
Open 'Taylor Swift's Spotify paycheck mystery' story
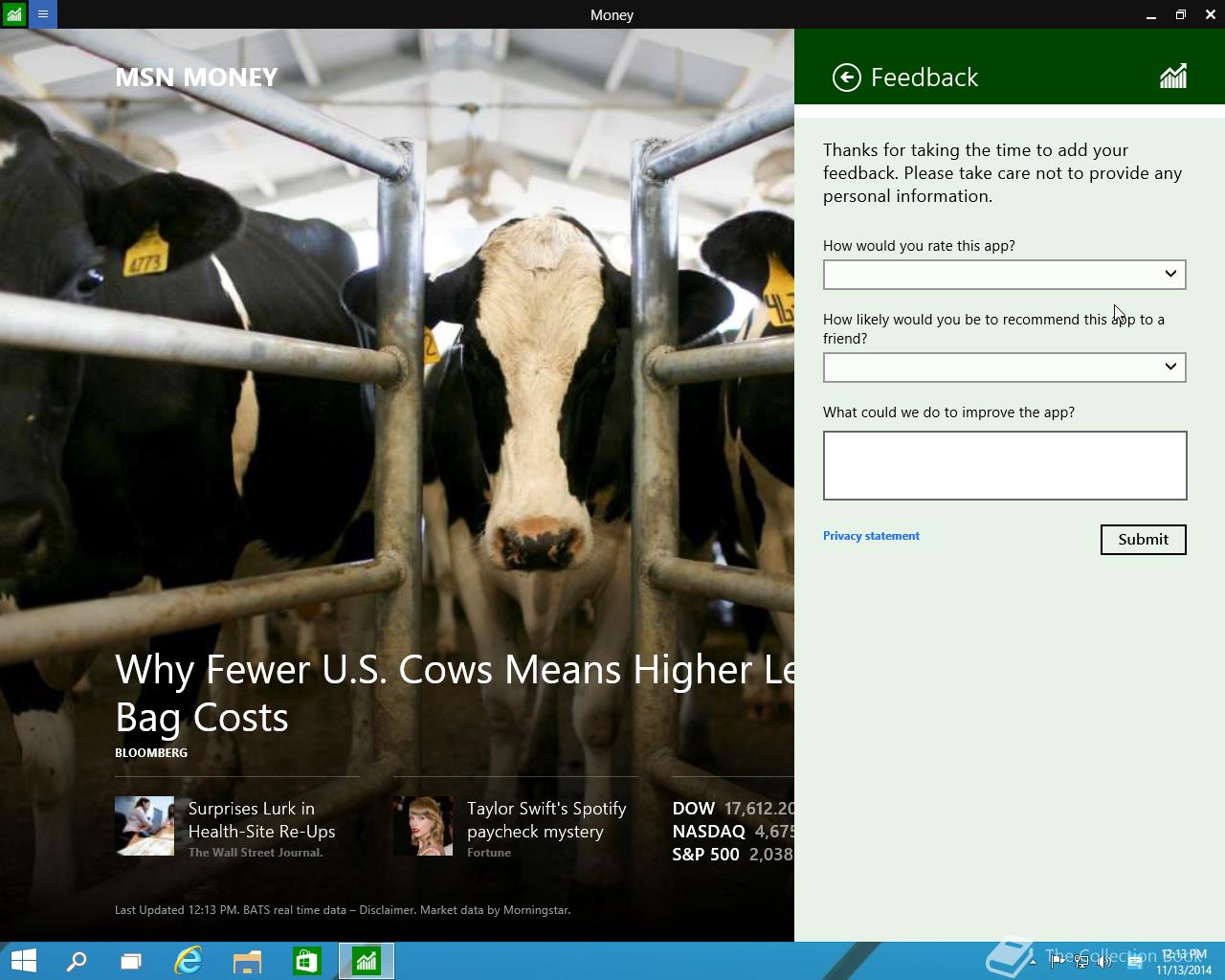click(546, 820)
